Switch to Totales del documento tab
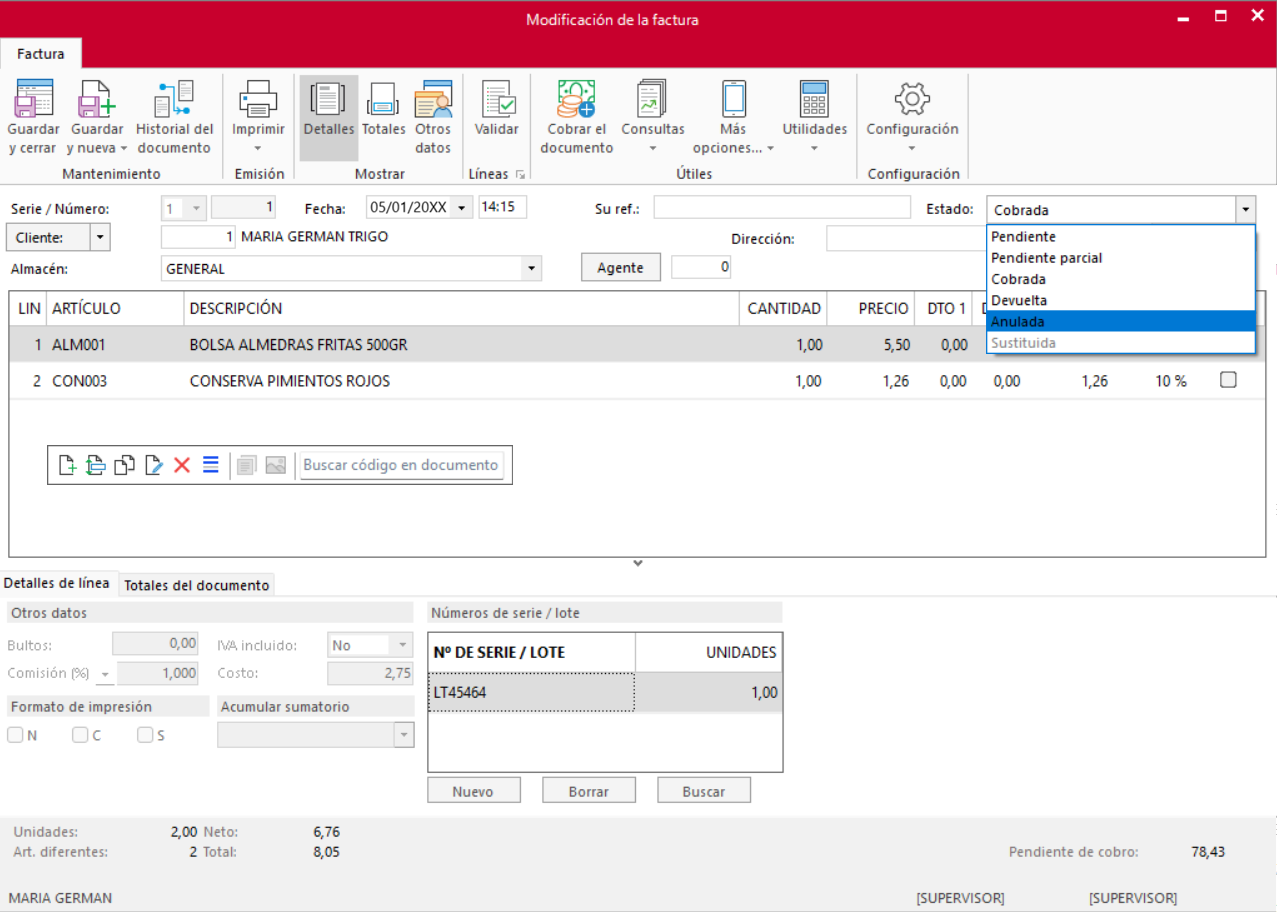 (x=197, y=585)
